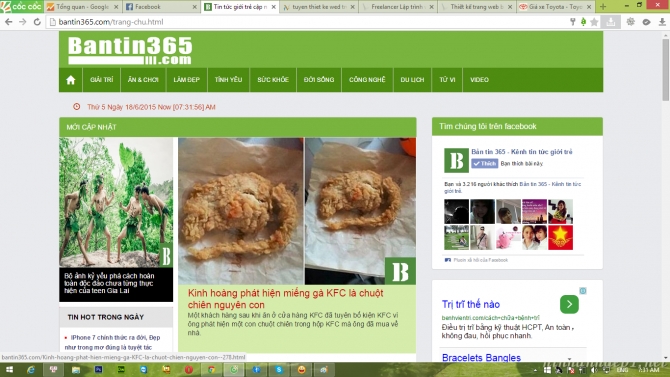Image resolution: width=670 pixels, height=377 pixels.
Task: Click the saved password key icon
Action: (573, 22)
